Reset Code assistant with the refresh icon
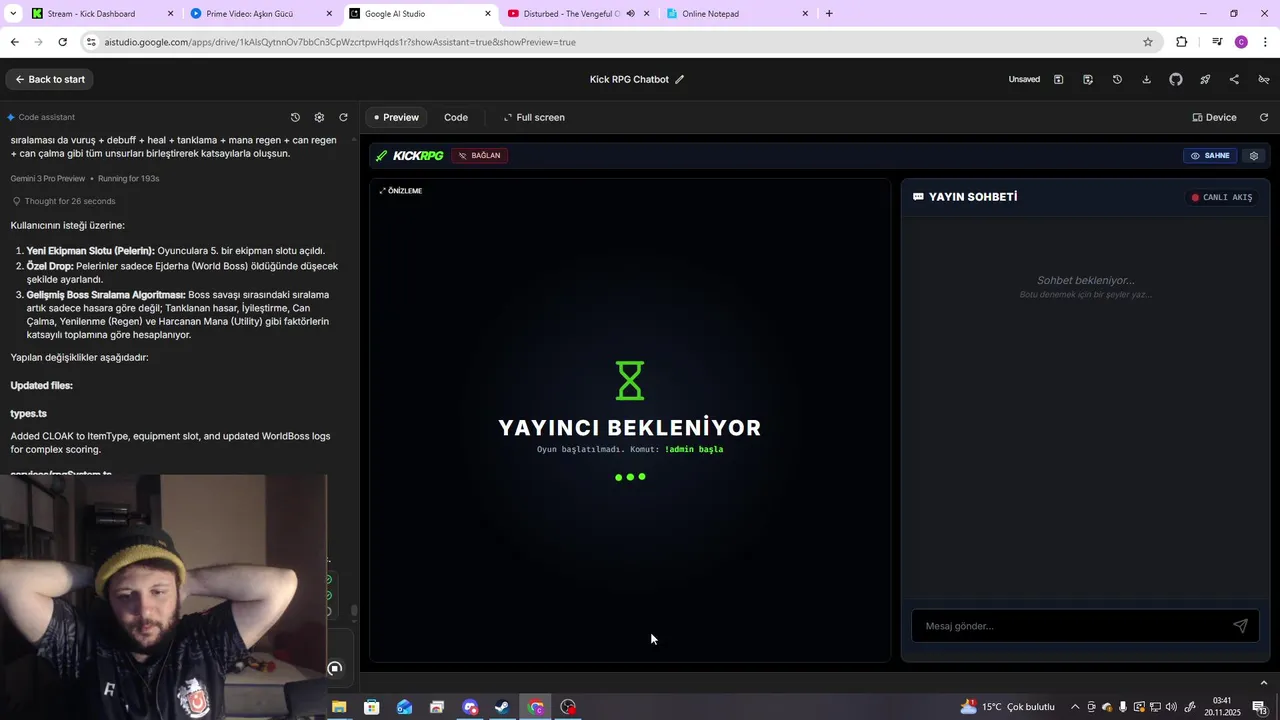This screenshot has width=1280, height=720. 343,117
